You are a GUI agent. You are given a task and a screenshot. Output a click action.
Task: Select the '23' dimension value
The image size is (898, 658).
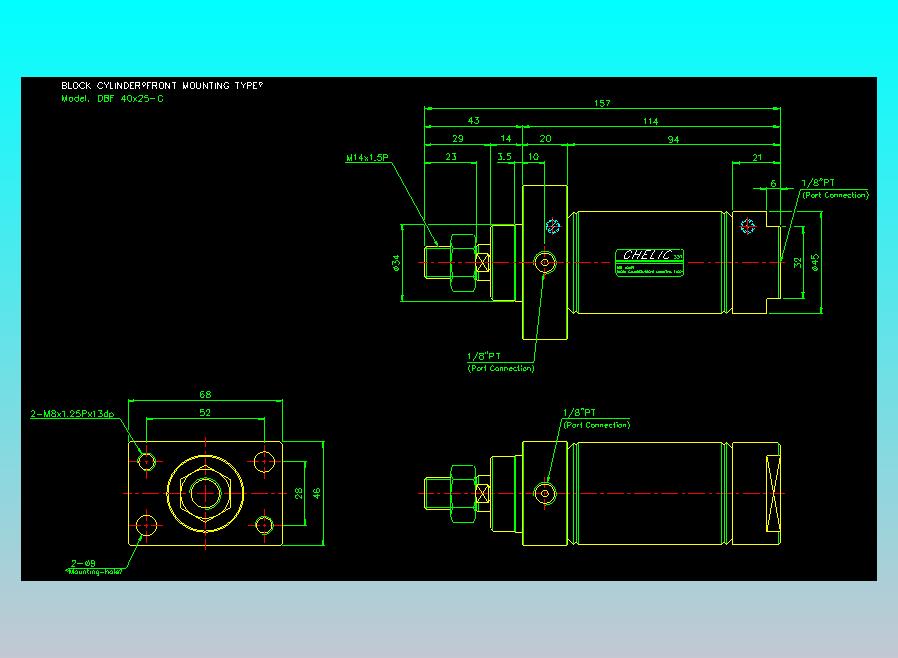[451, 156]
